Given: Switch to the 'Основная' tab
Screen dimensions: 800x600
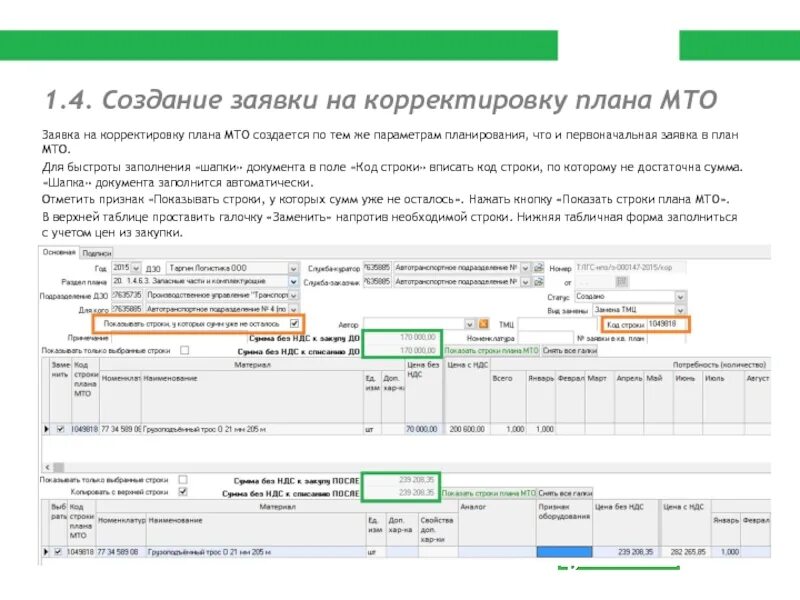Looking at the screenshot, I should click(x=59, y=252).
